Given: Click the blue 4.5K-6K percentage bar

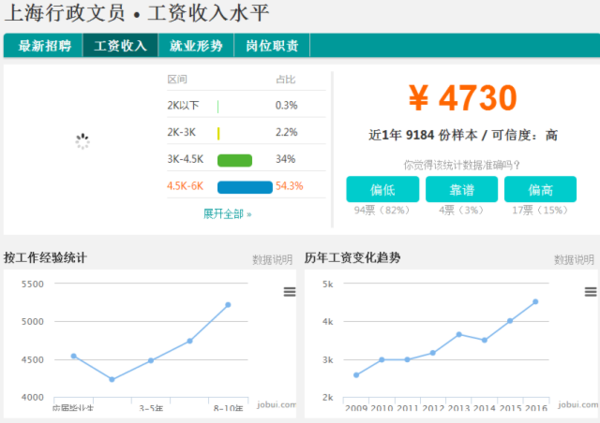Looking at the screenshot, I should 245,187.
